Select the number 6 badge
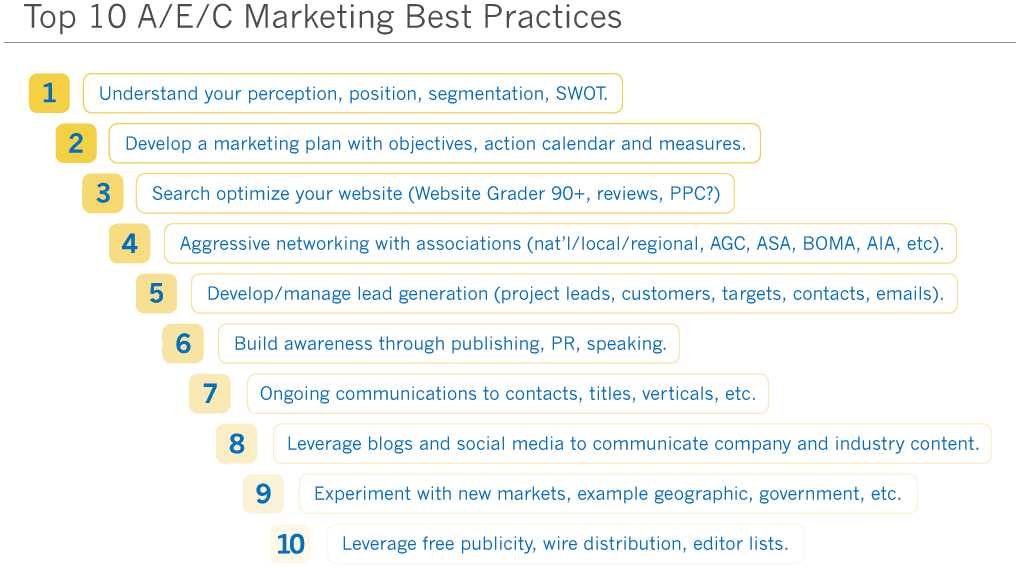1019x567 pixels. click(x=183, y=343)
